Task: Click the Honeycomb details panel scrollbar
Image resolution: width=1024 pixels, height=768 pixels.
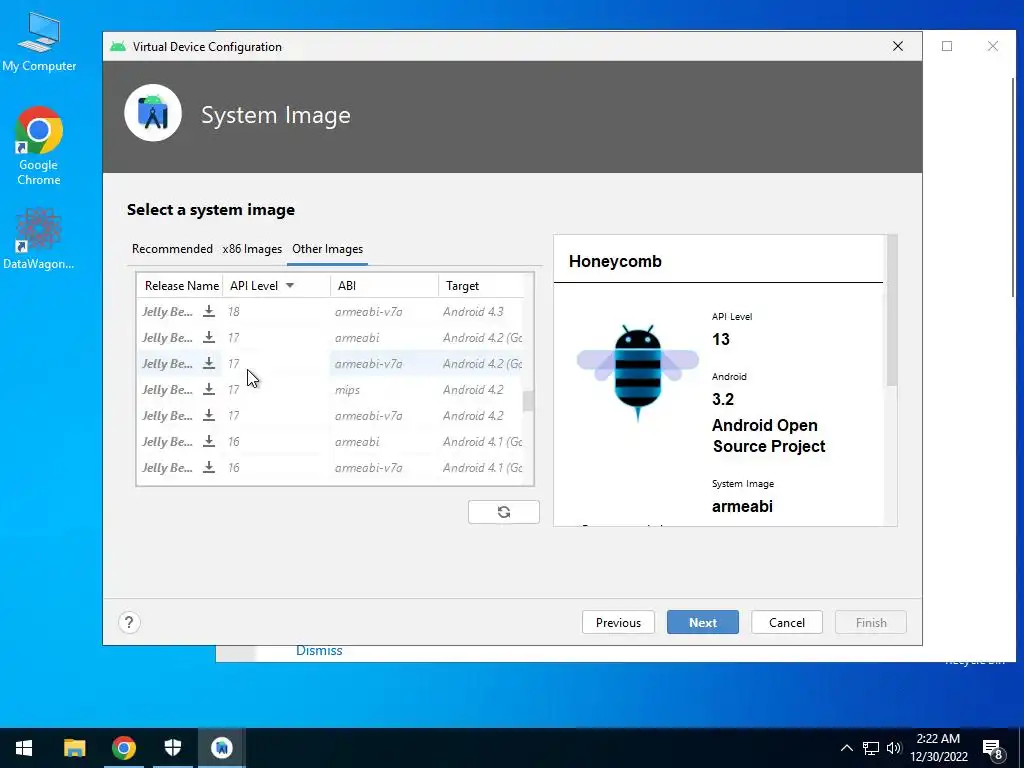Action: pos(891,311)
